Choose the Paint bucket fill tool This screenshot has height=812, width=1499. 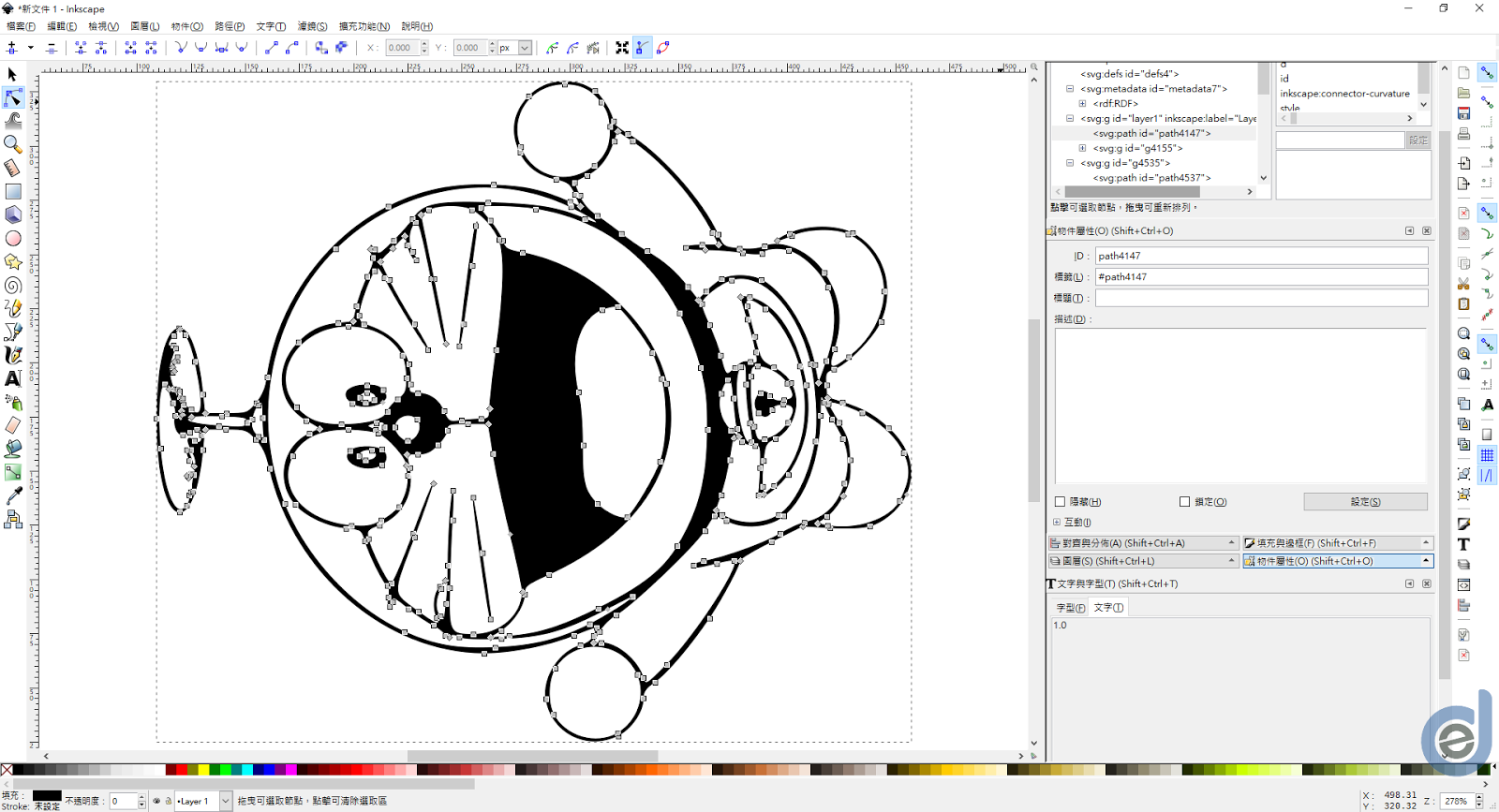[13, 449]
